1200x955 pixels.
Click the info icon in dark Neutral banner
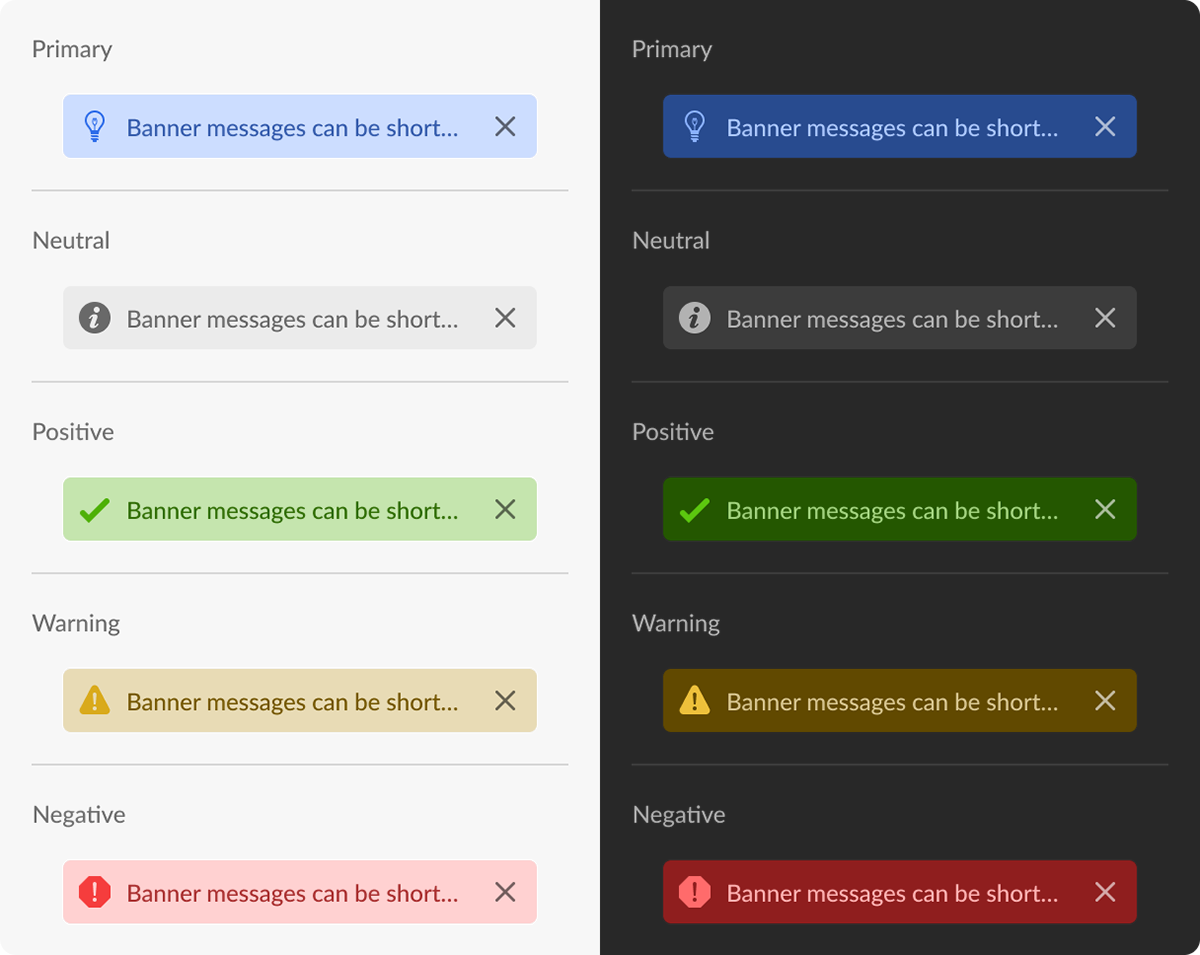(694, 318)
